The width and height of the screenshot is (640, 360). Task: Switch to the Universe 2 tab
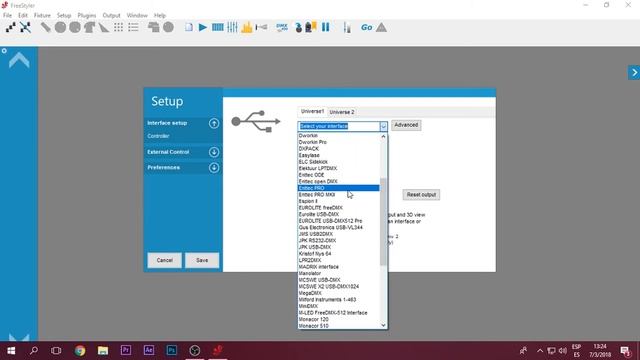[x=342, y=112]
